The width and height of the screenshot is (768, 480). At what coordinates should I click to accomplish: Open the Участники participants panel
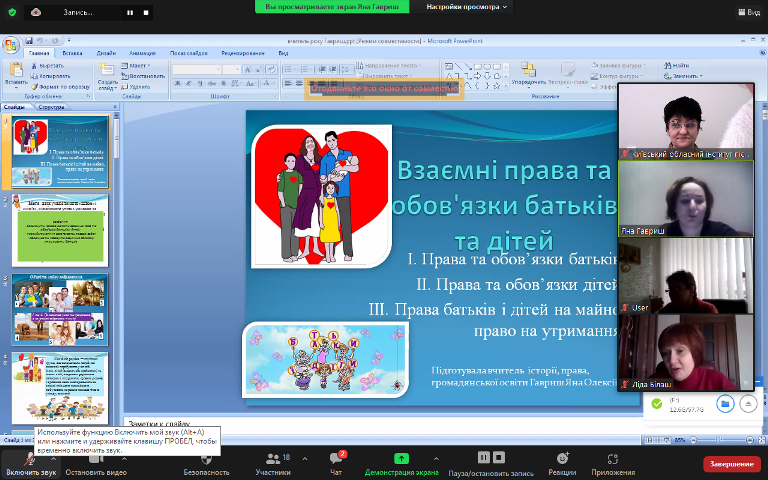point(273,463)
